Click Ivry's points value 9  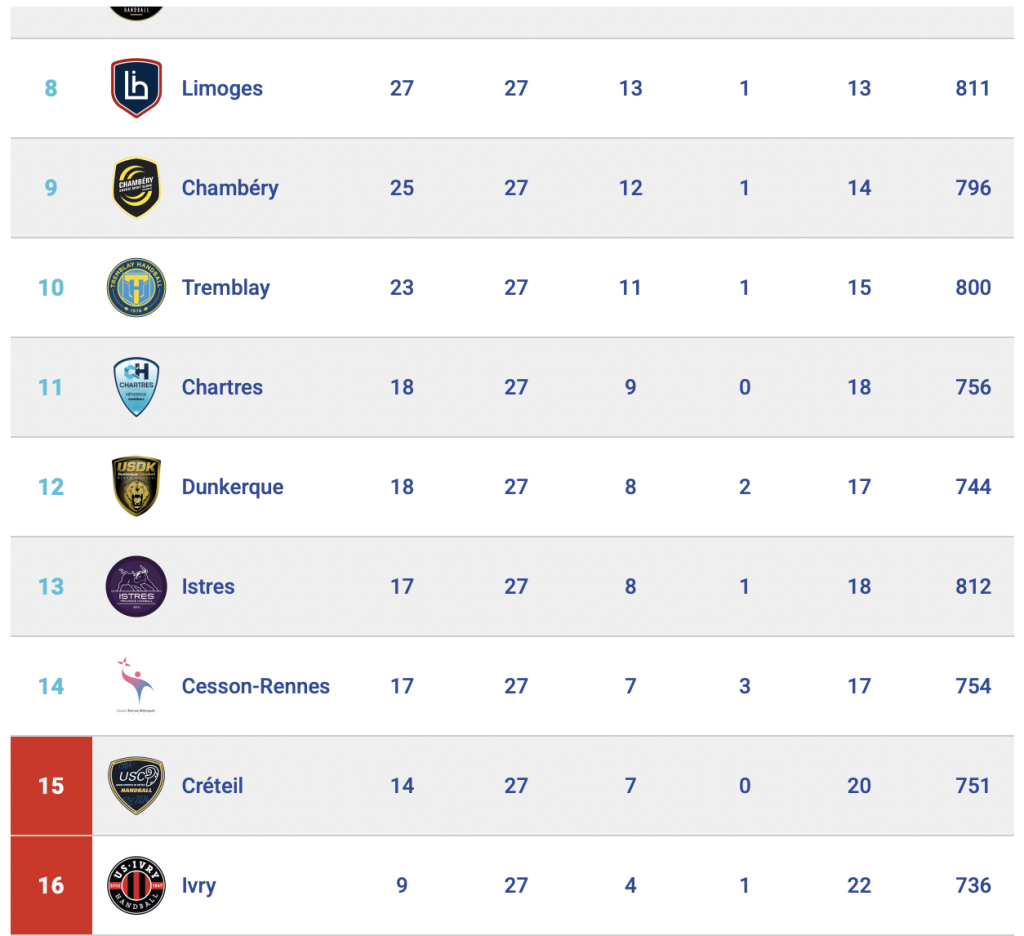(x=402, y=886)
